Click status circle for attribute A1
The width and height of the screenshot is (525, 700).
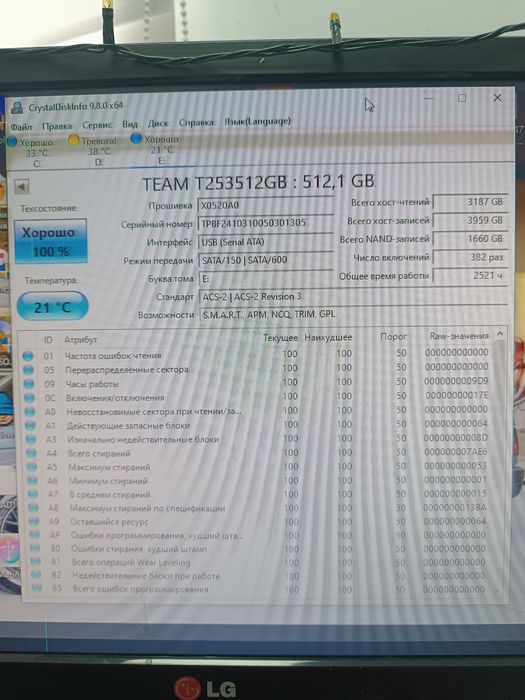point(30,425)
